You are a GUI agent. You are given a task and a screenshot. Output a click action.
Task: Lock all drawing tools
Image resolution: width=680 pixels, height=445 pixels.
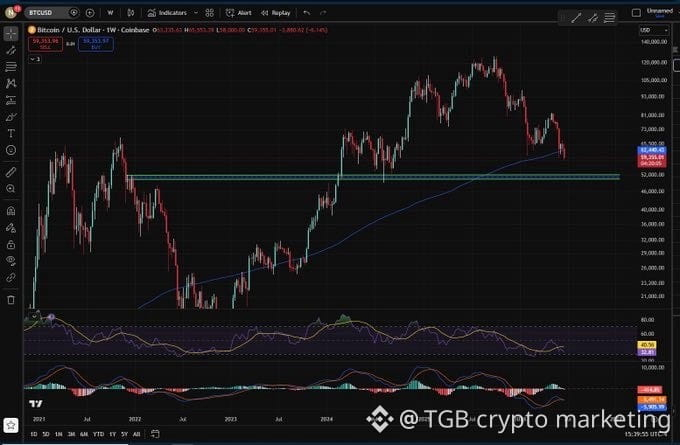click(x=11, y=245)
